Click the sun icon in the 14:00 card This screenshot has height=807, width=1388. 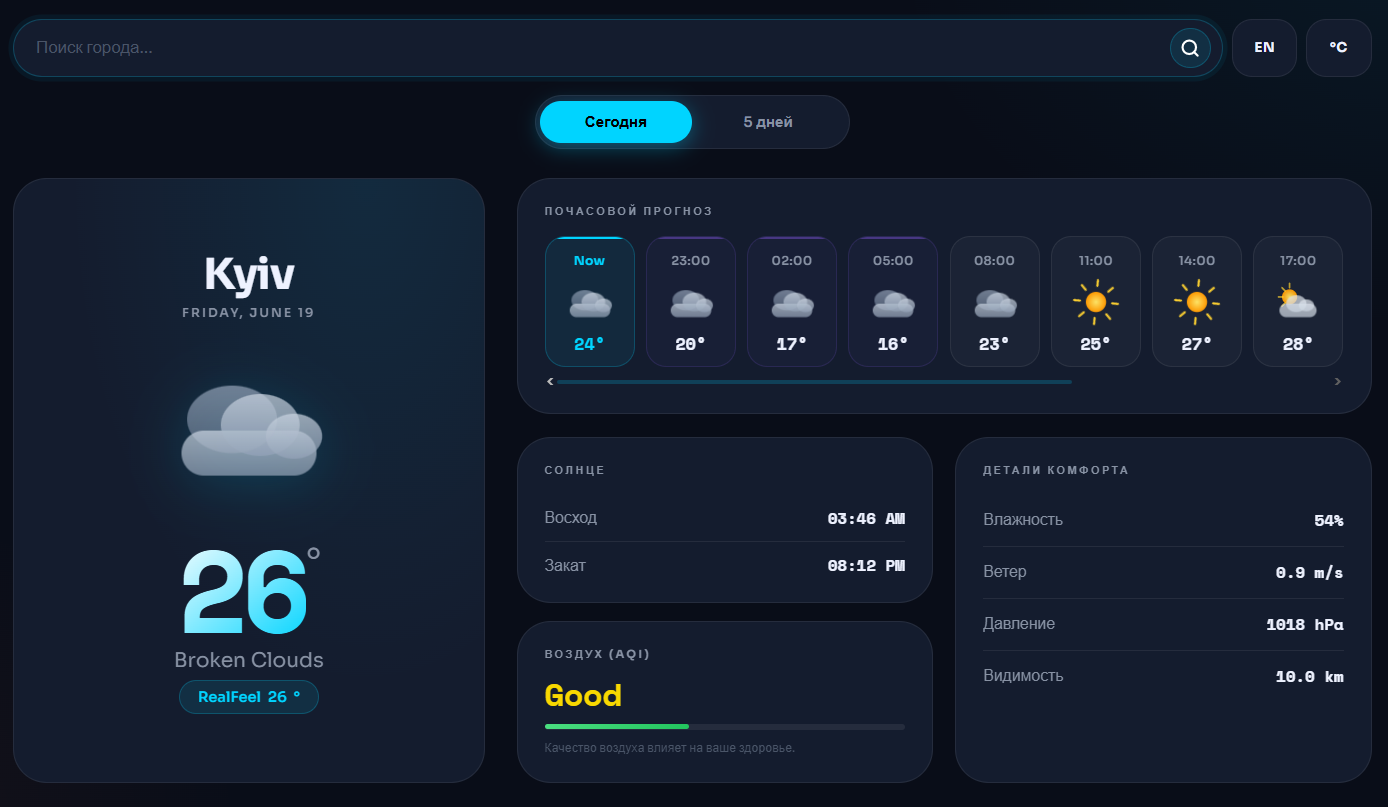tap(1196, 302)
